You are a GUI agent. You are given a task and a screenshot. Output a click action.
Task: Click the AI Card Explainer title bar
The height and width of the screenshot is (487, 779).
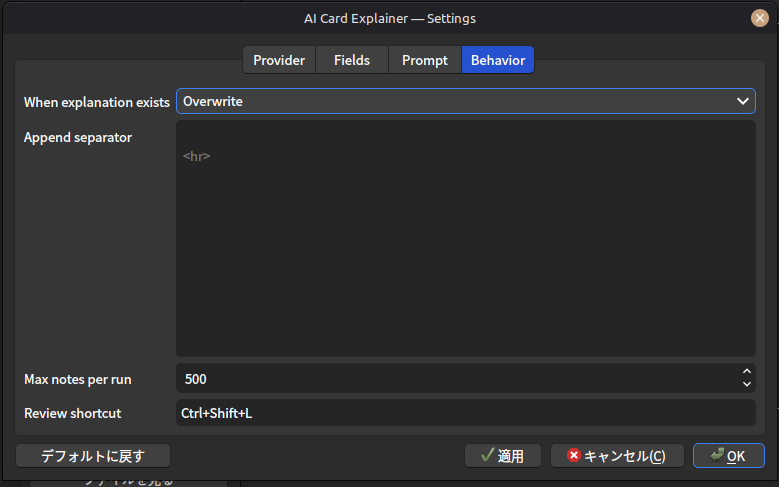(x=390, y=18)
